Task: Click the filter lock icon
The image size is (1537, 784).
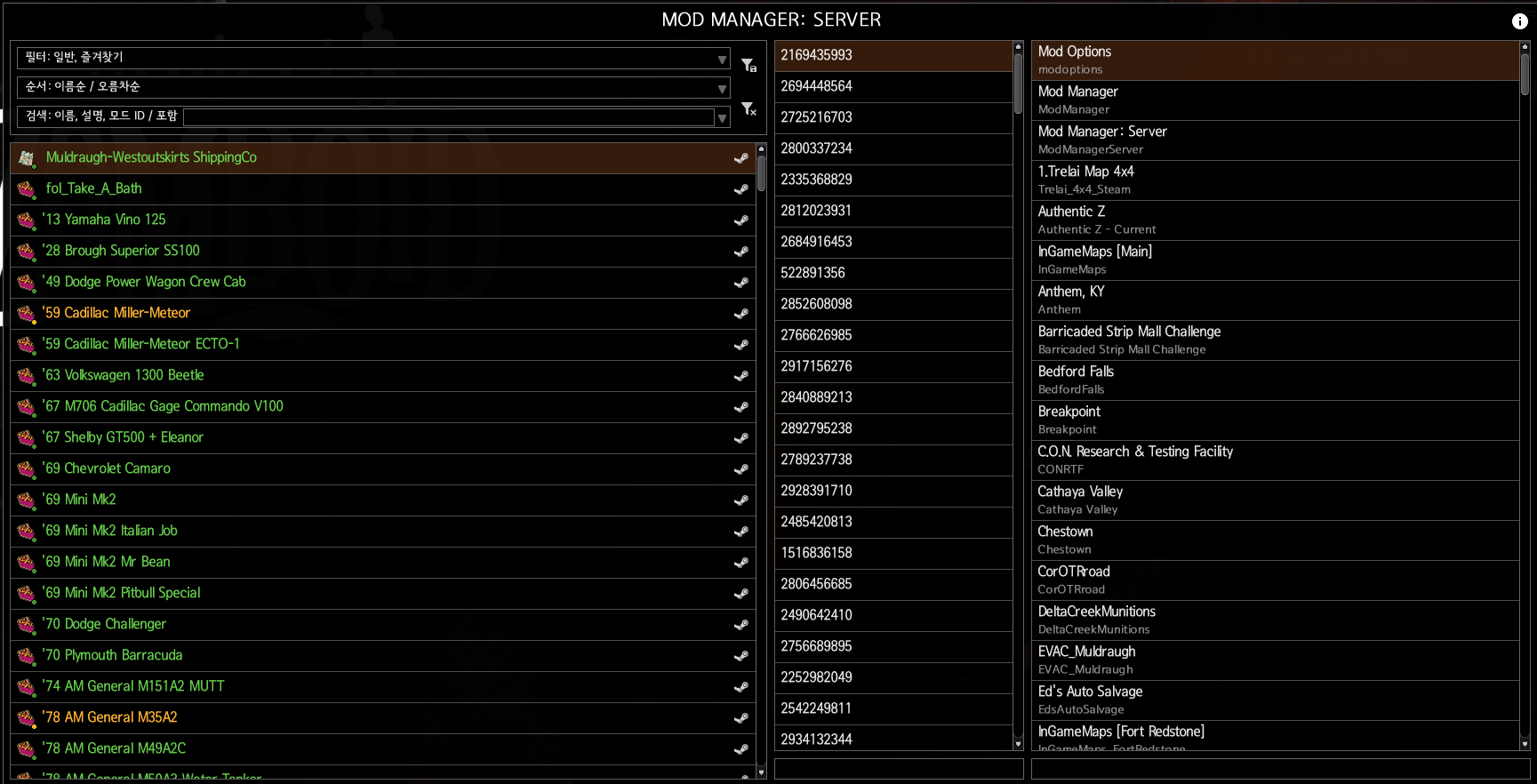Action: (748, 65)
